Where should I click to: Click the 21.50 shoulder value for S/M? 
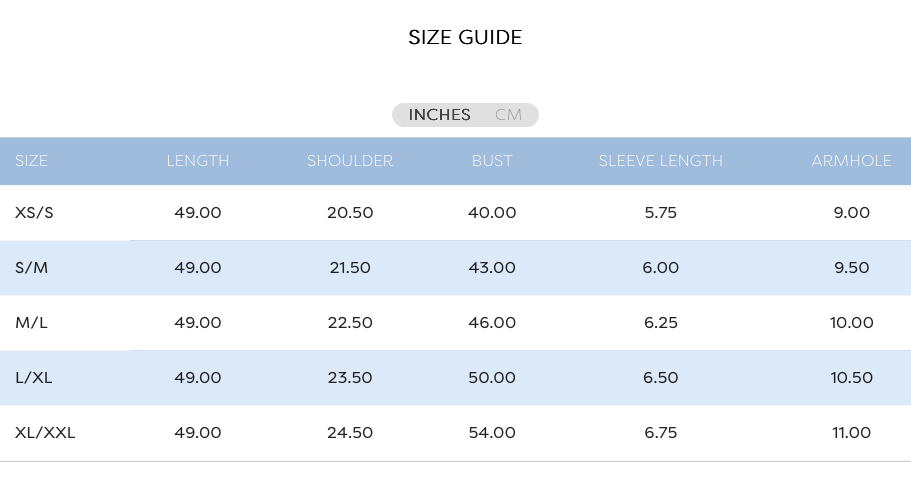[x=350, y=268]
